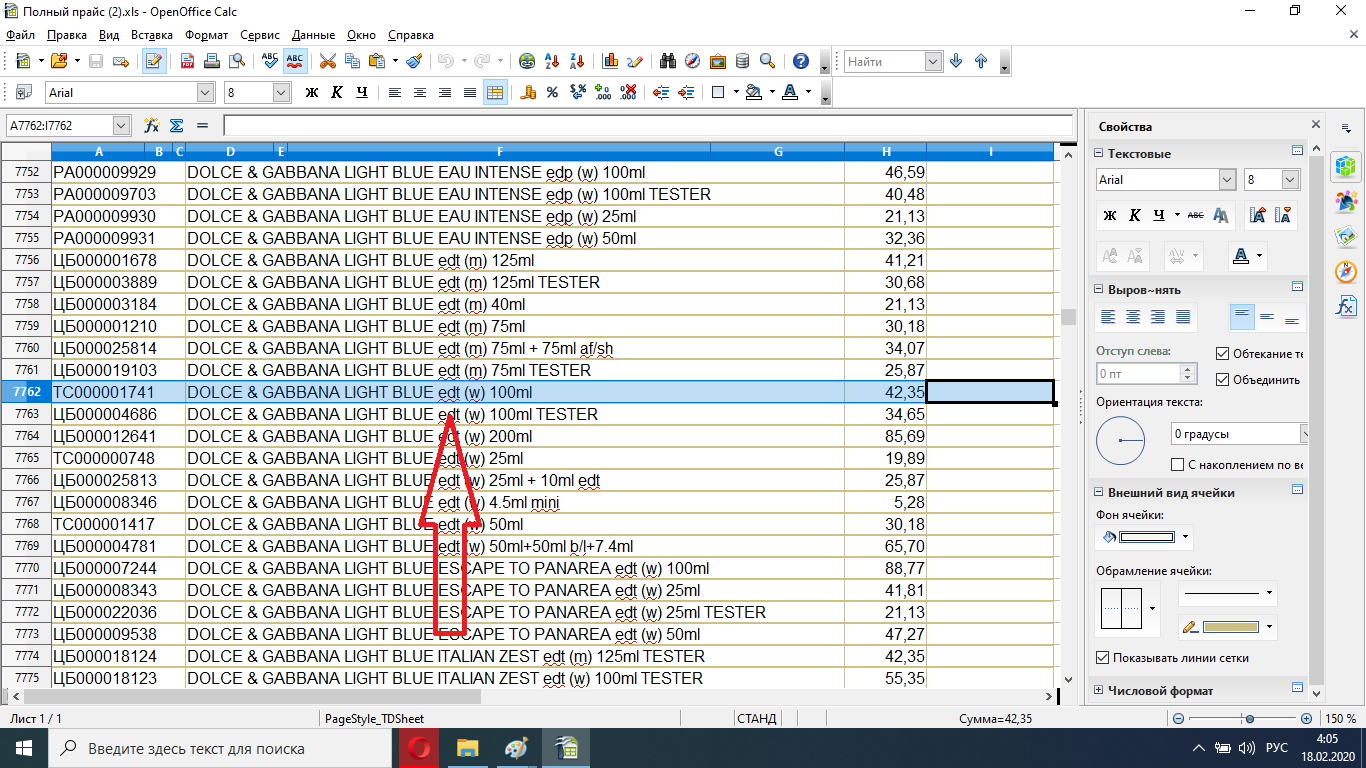Delete decimal place icon
Screen dimensions: 1366x768
(x=627, y=92)
